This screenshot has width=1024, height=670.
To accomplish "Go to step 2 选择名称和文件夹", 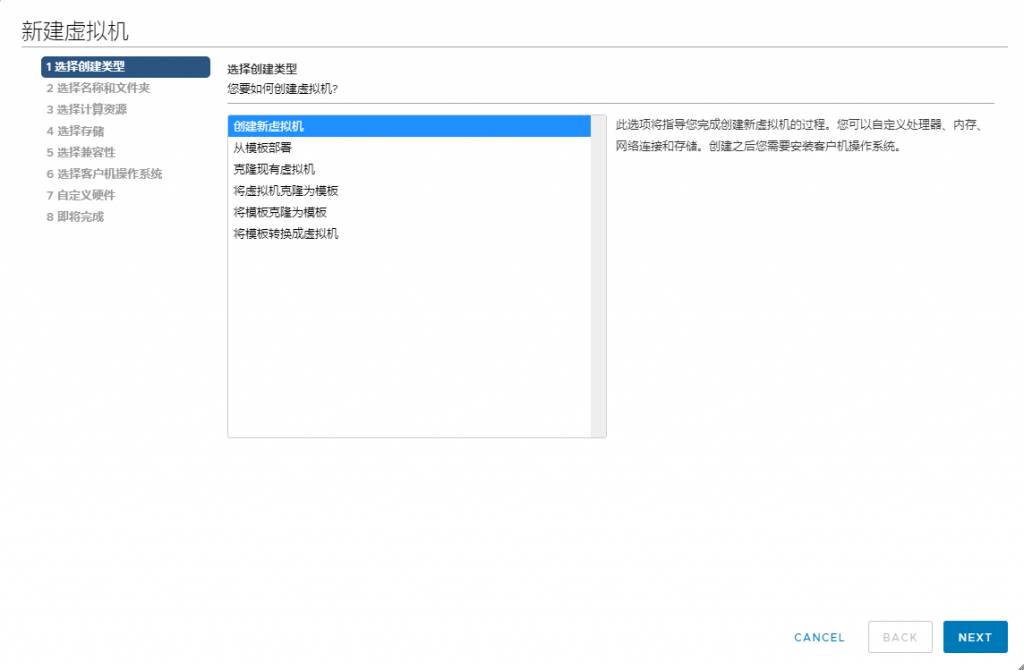I will click(98, 88).
